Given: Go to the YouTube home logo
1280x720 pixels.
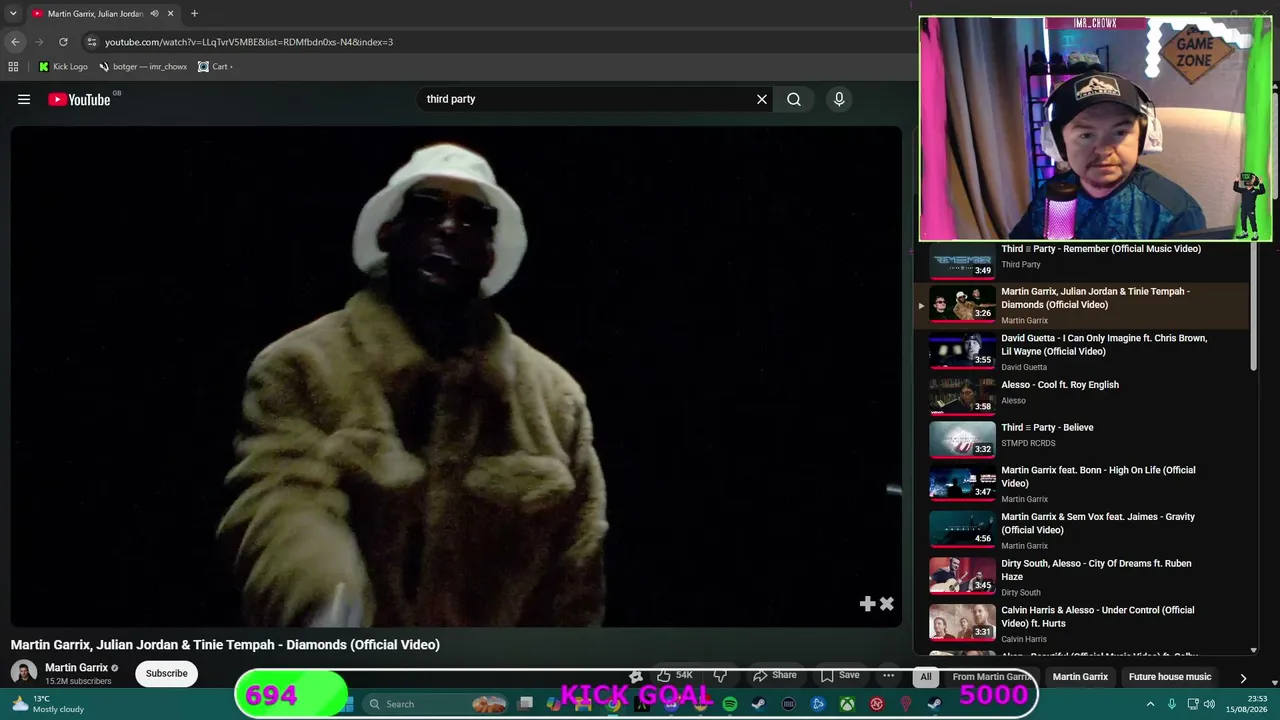Looking at the screenshot, I should [x=80, y=99].
